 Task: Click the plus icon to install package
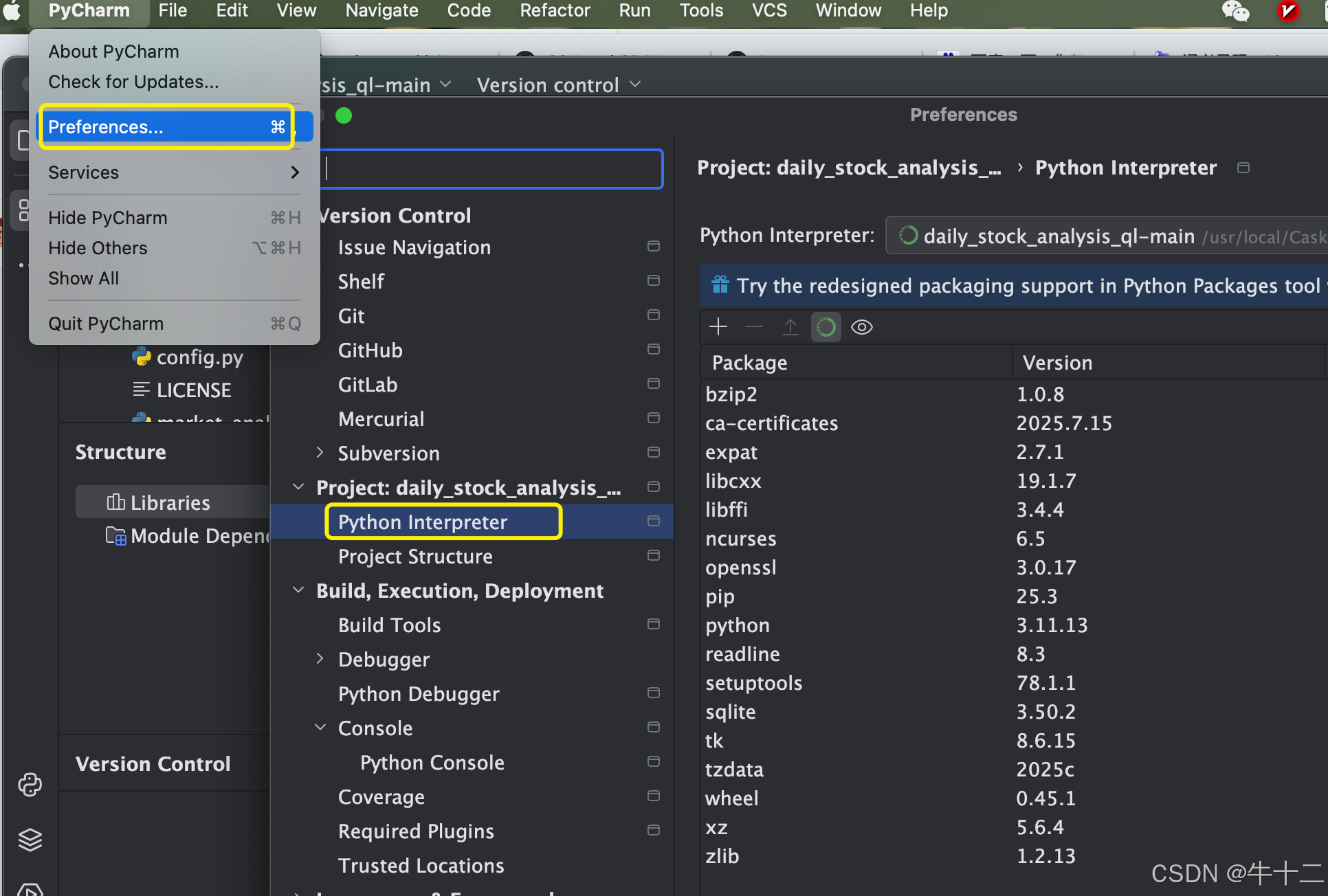(x=718, y=327)
